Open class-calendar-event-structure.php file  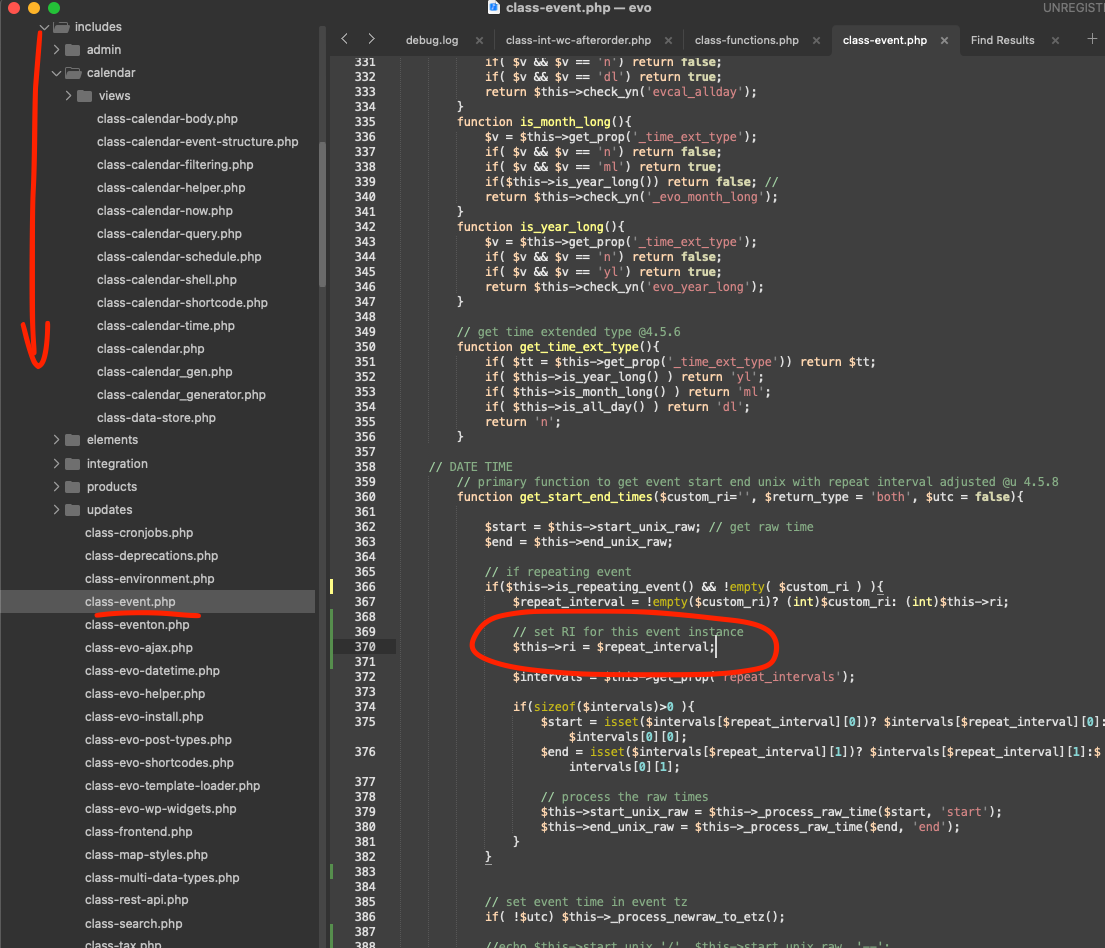(197, 142)
